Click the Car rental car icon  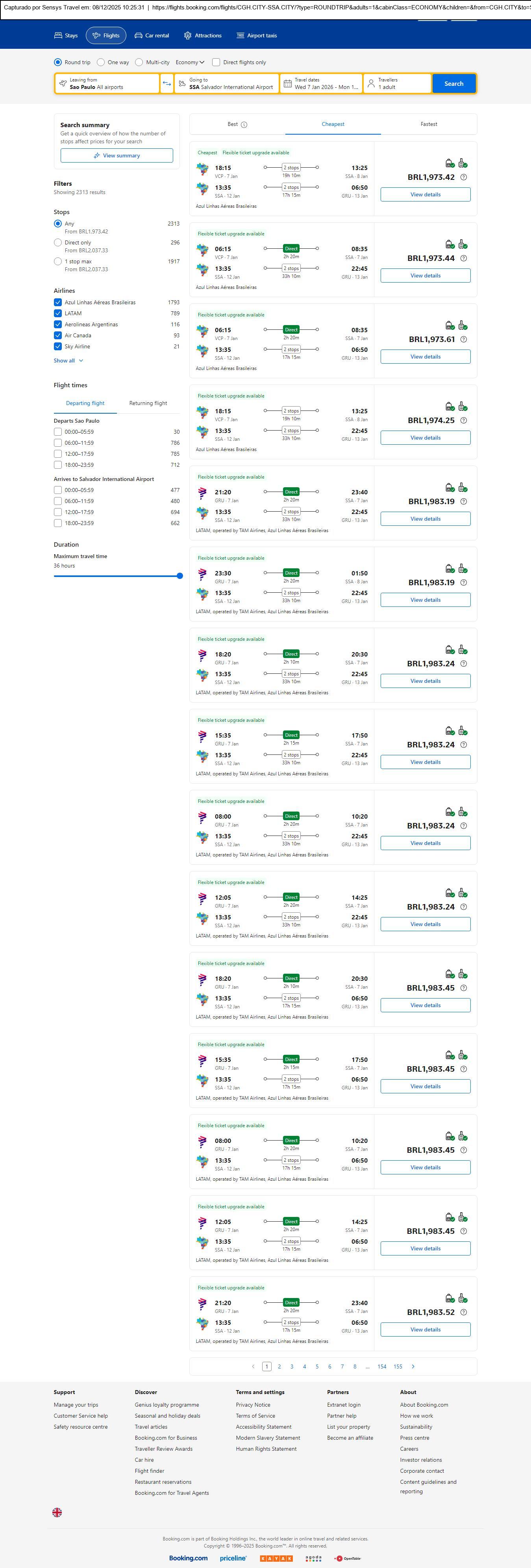[x=139, y=36]
